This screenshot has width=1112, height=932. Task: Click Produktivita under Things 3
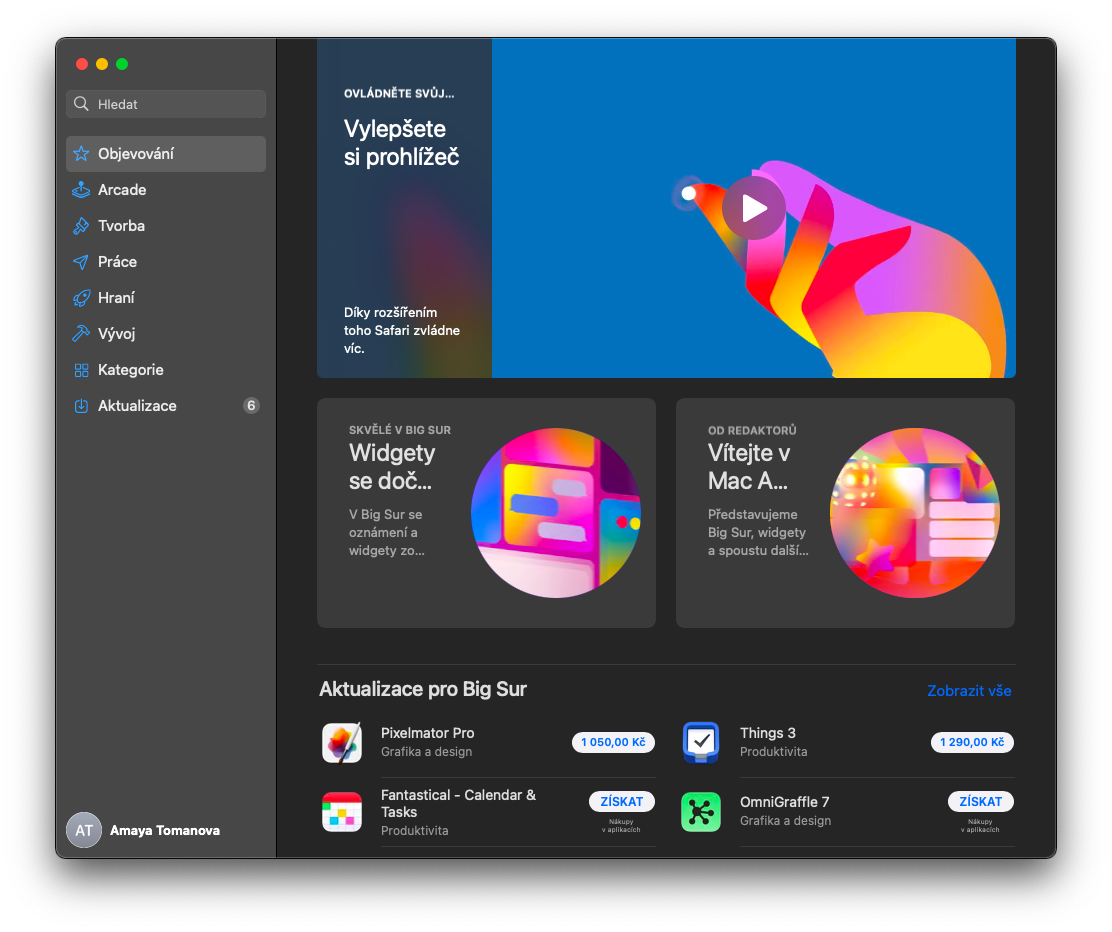[773, 752]
